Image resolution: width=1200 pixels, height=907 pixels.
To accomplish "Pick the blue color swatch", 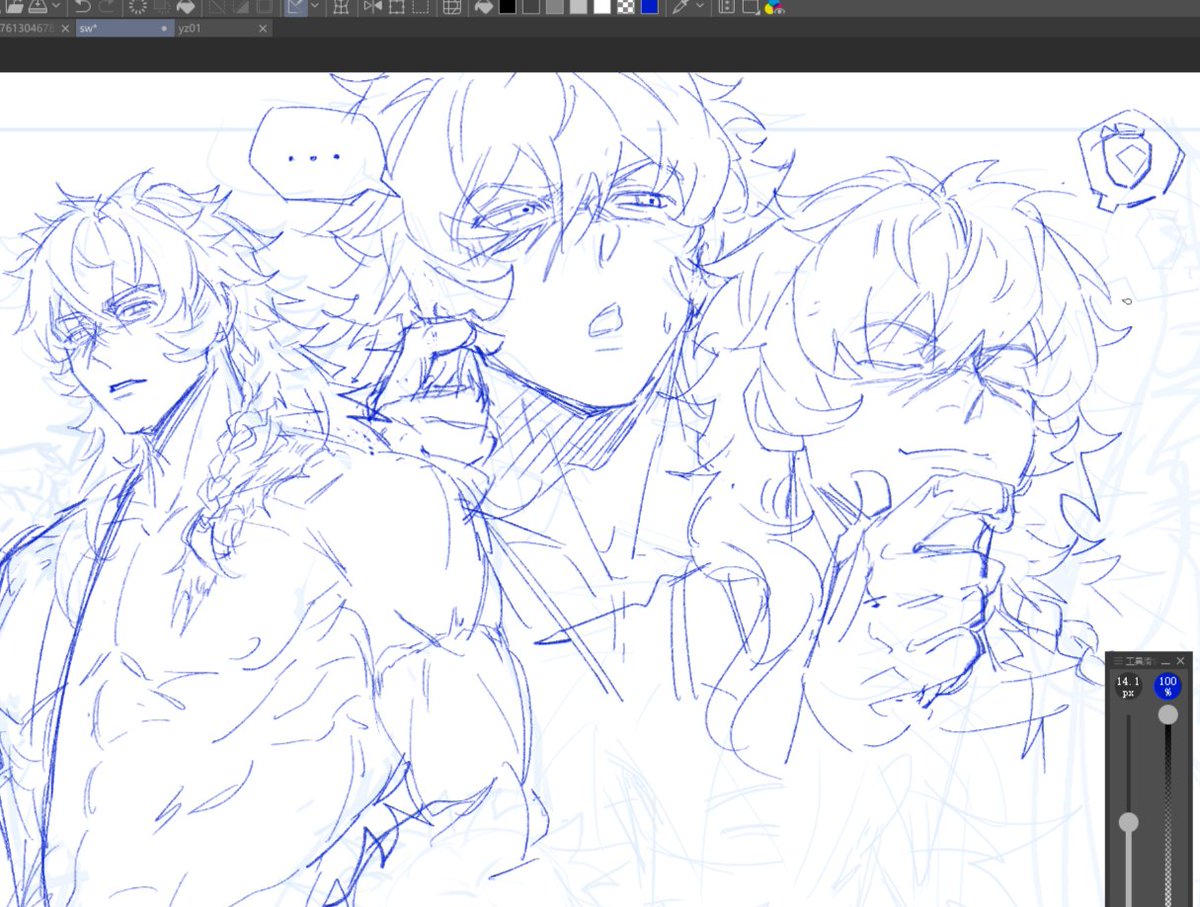I will 649,7.
